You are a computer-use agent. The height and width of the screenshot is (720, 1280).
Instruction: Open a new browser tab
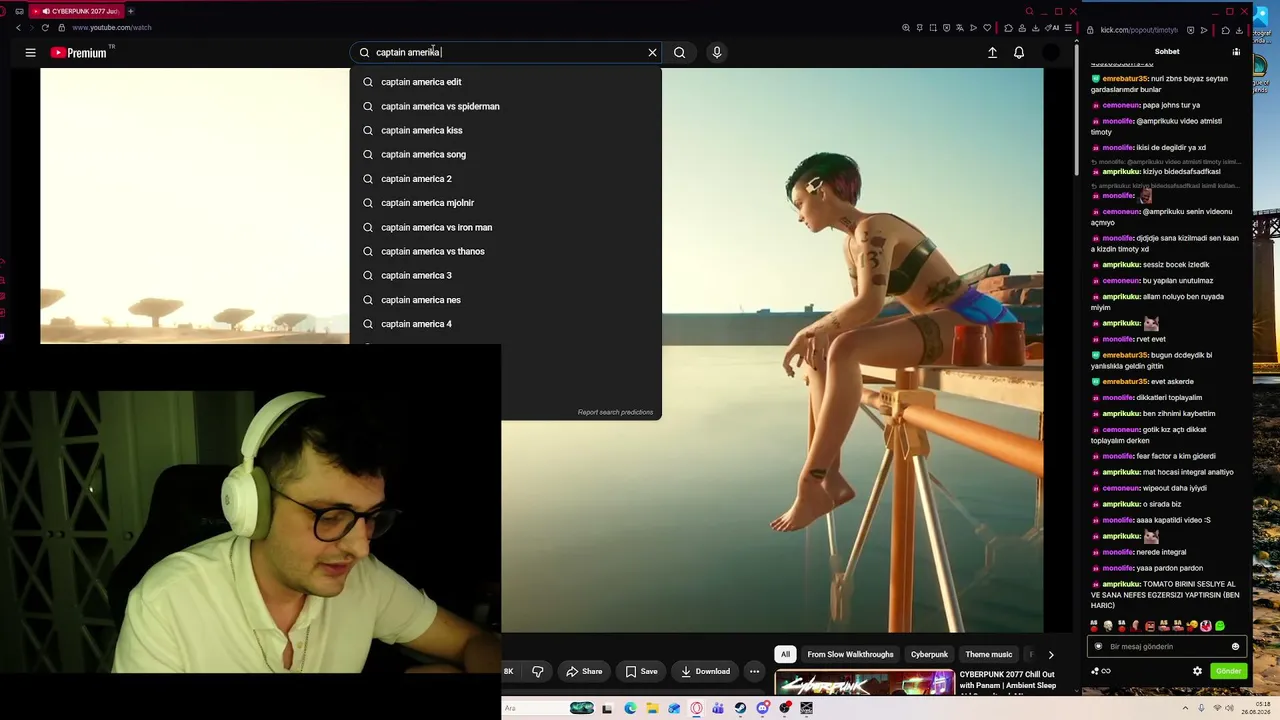(130, 11)
